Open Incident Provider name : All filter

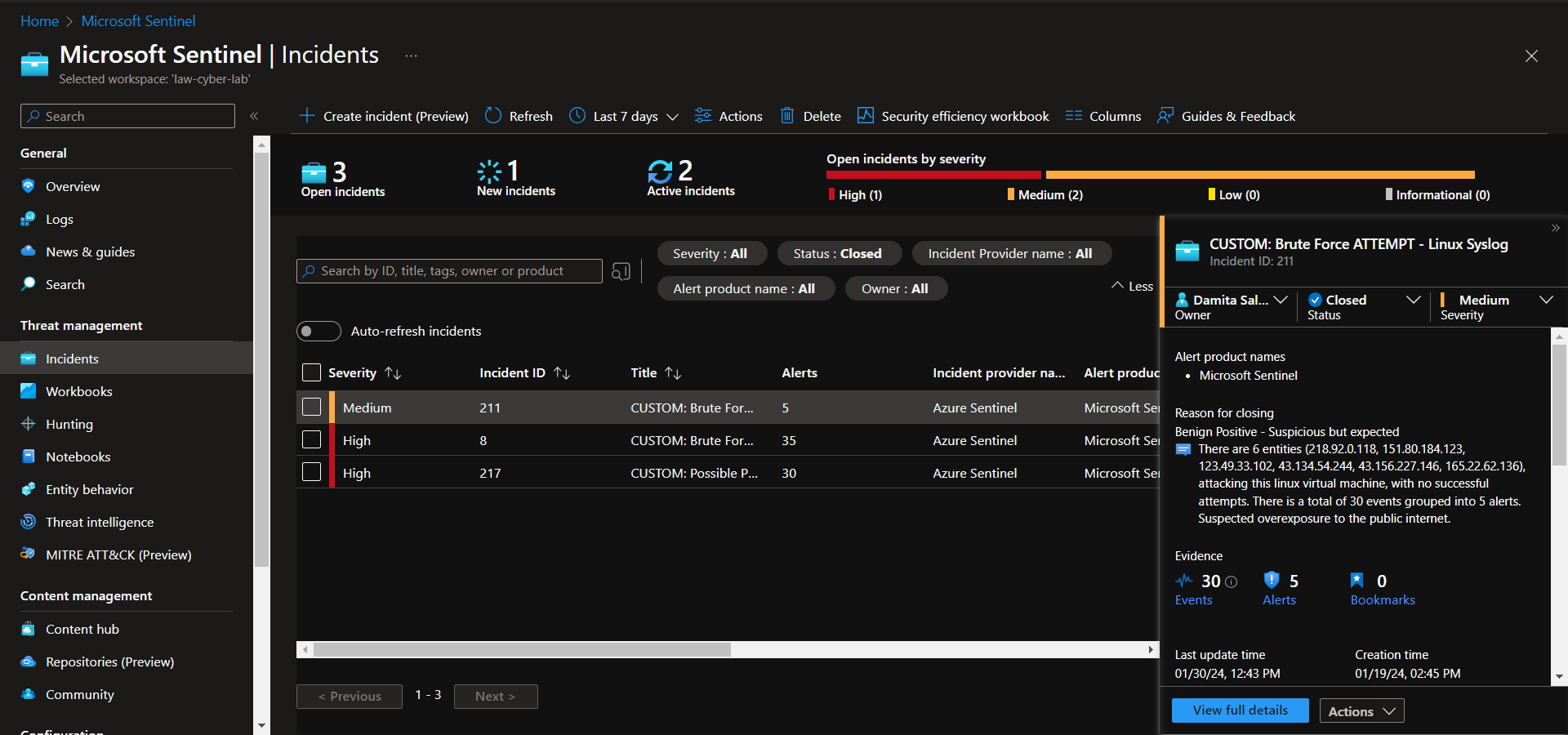tap(1010, 253)
